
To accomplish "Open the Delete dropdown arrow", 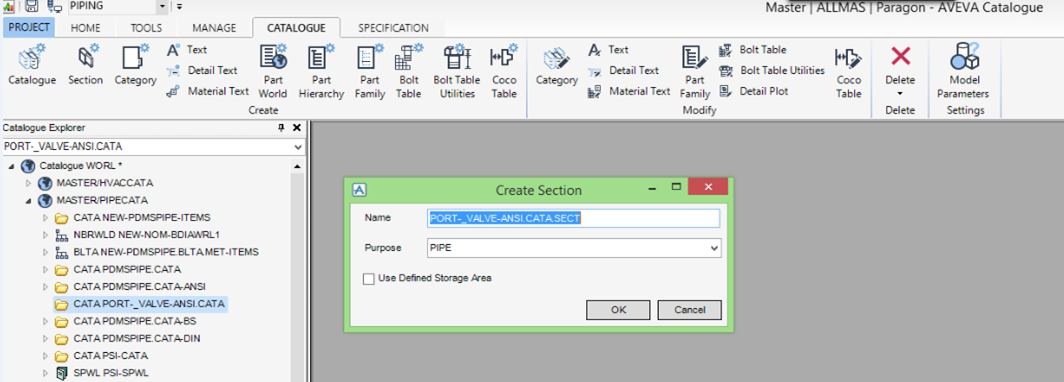I will (900, 94).
